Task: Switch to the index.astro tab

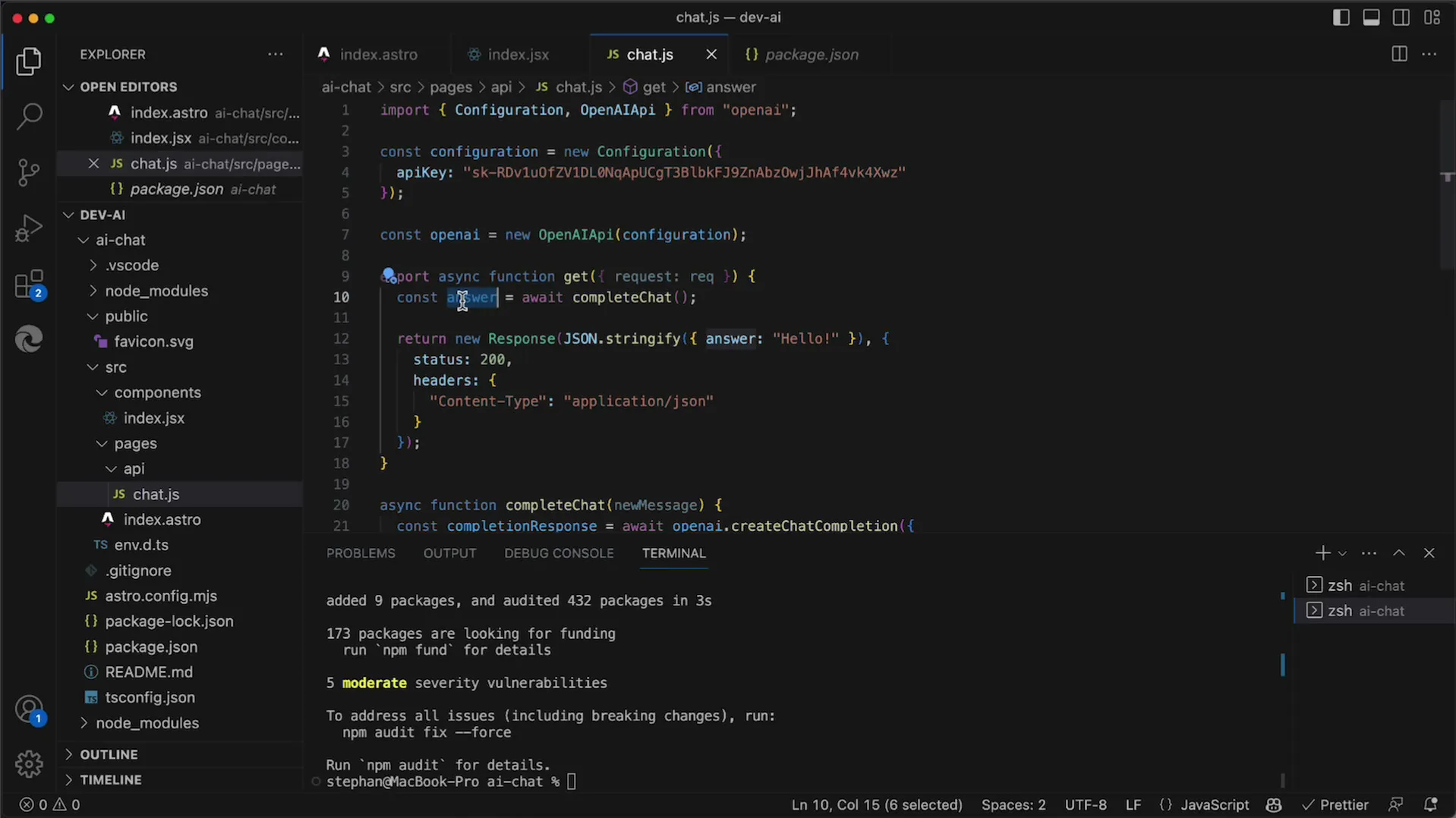Action: click(377, 55)
